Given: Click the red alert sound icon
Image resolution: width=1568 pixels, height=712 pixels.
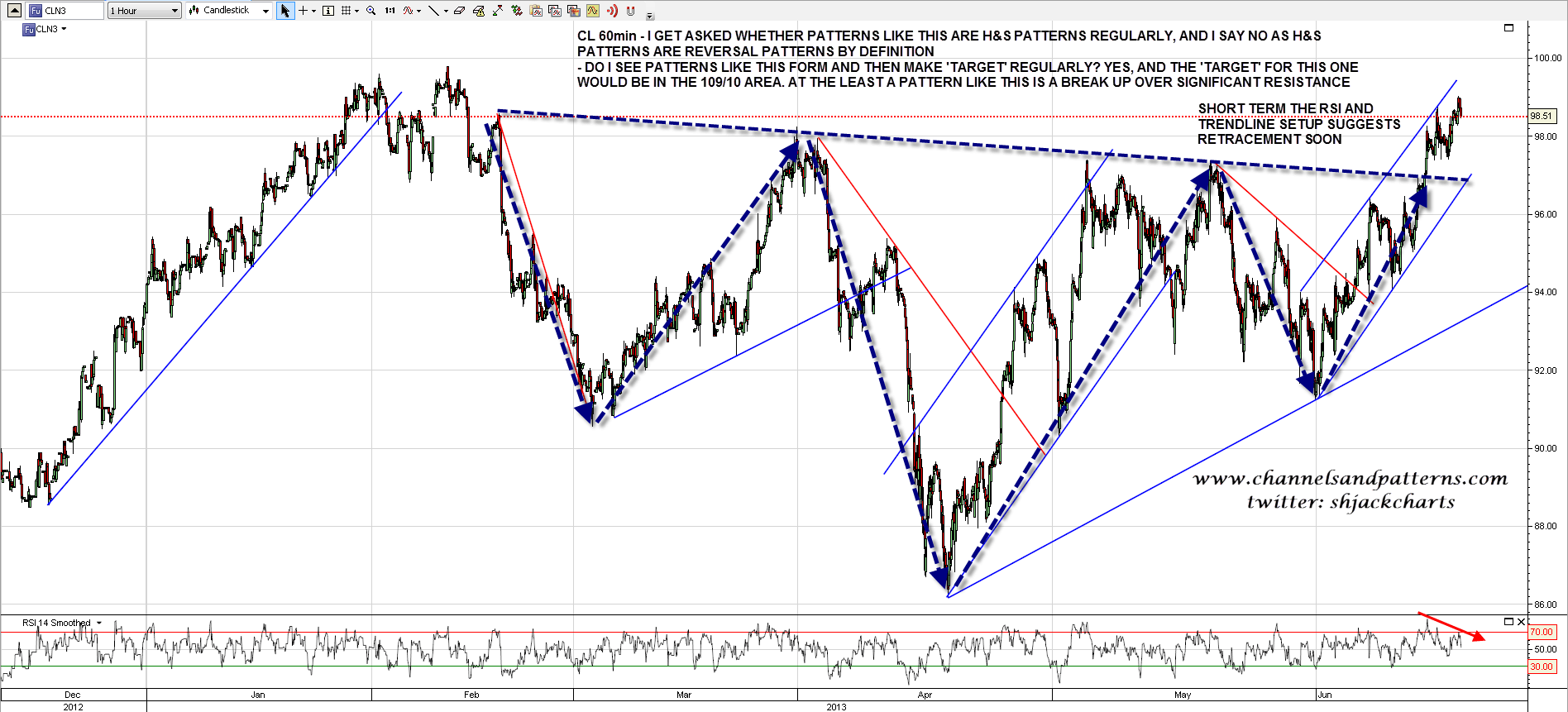Looking at the screenshot, I should [x=612, y=11].
